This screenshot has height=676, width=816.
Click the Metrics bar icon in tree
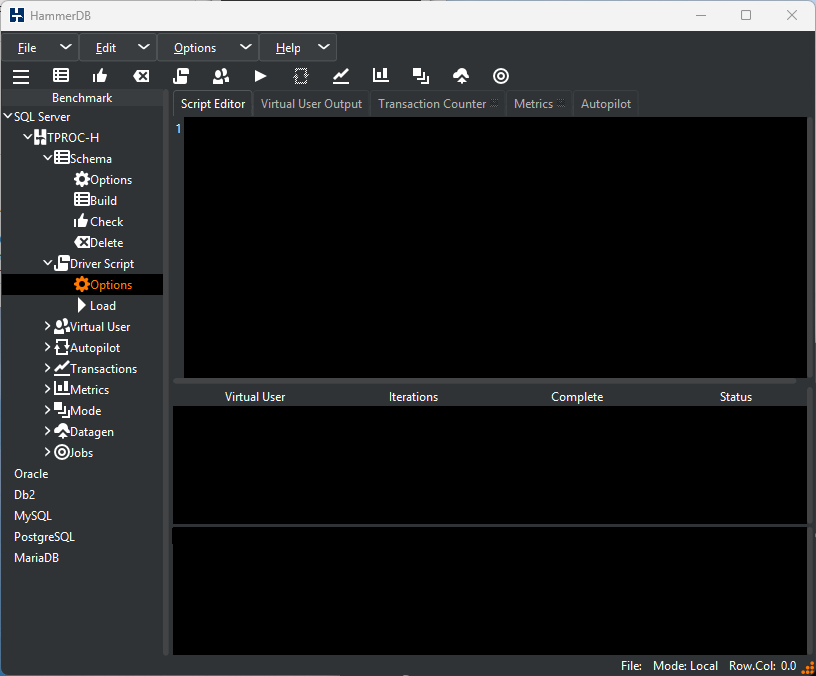coord(62,388)
